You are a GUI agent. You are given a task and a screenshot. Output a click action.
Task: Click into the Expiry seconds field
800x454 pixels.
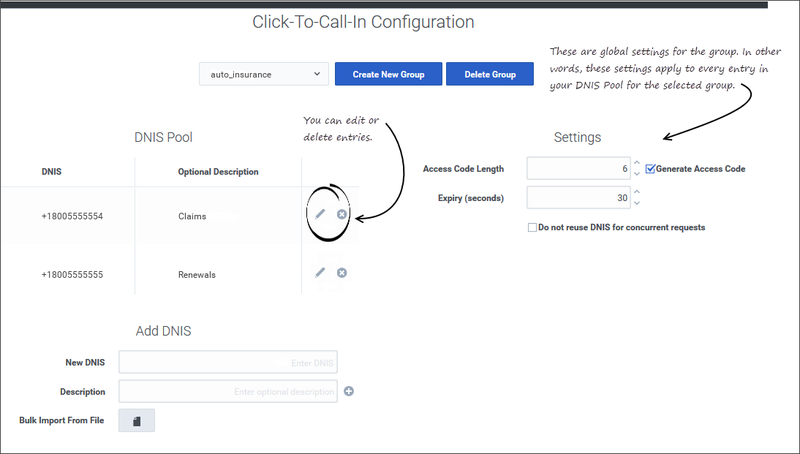[x=577, y=198]
